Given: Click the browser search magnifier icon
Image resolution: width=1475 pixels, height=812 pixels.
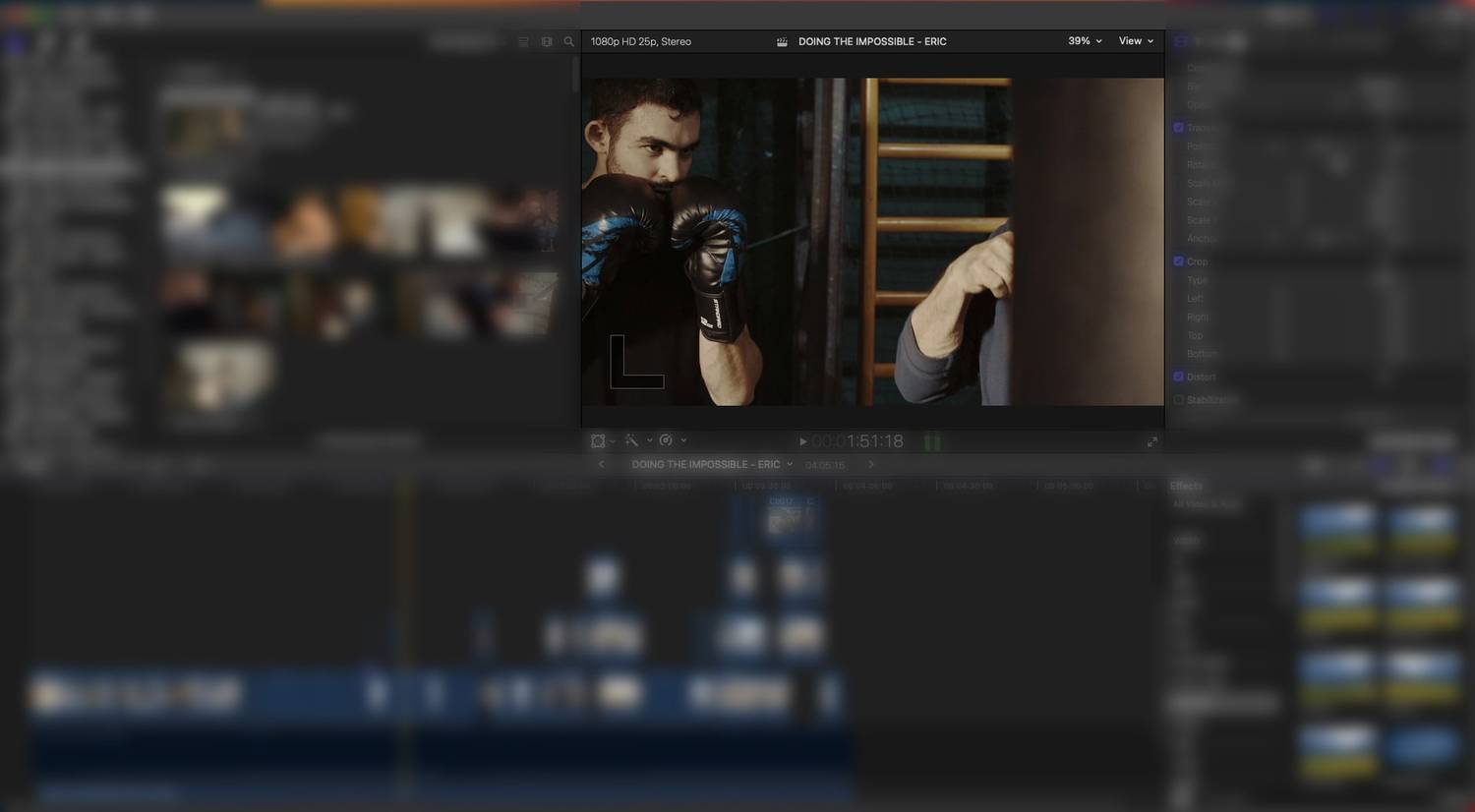Looking at the screenshot, I should tap(568, 42).
